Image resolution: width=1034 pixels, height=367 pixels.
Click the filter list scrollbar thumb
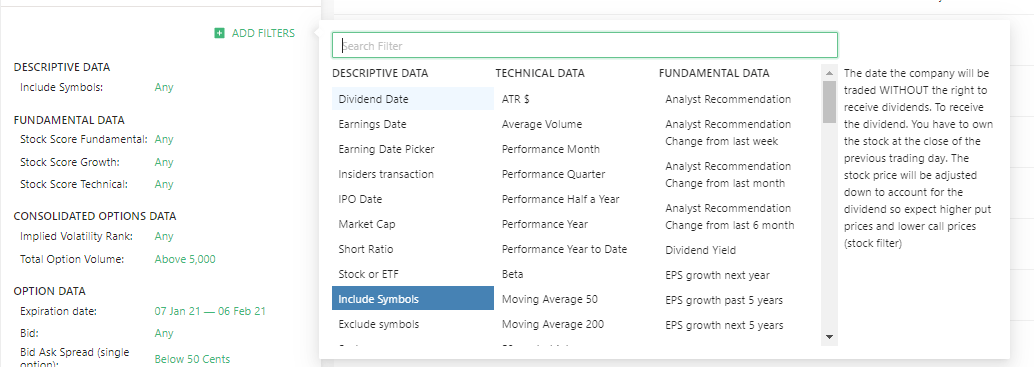click(830, 101)
